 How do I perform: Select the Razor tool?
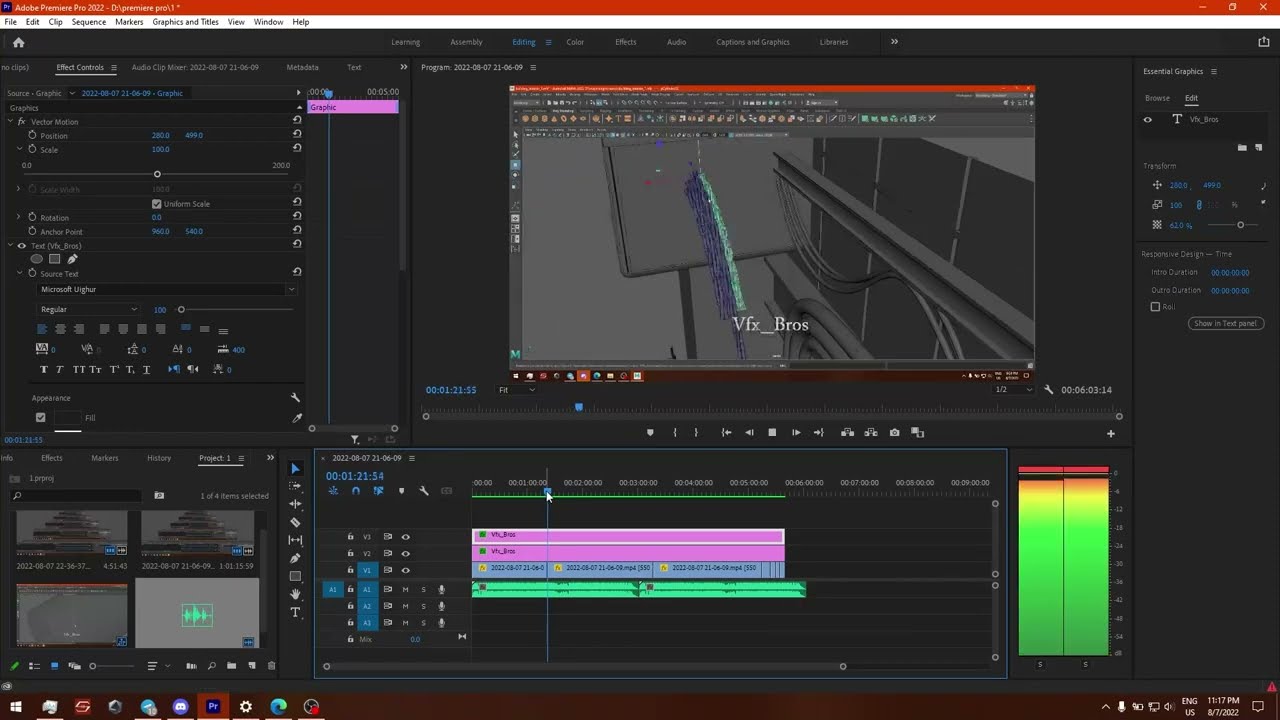(x=295, y=522)
